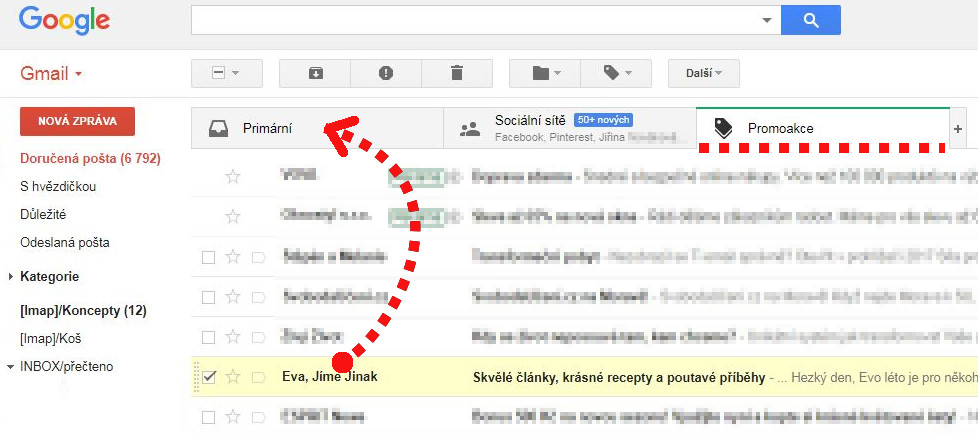Tick the checkbox of the fifth message row
The width and height of the screenshot is (978, 435).
pyautogui.click(x=209, y=337)
